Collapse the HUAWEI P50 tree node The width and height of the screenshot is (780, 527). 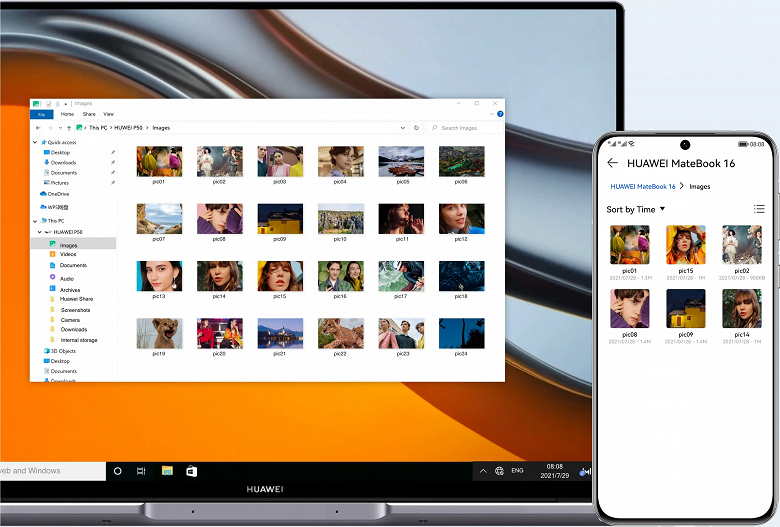click(40, 232)
